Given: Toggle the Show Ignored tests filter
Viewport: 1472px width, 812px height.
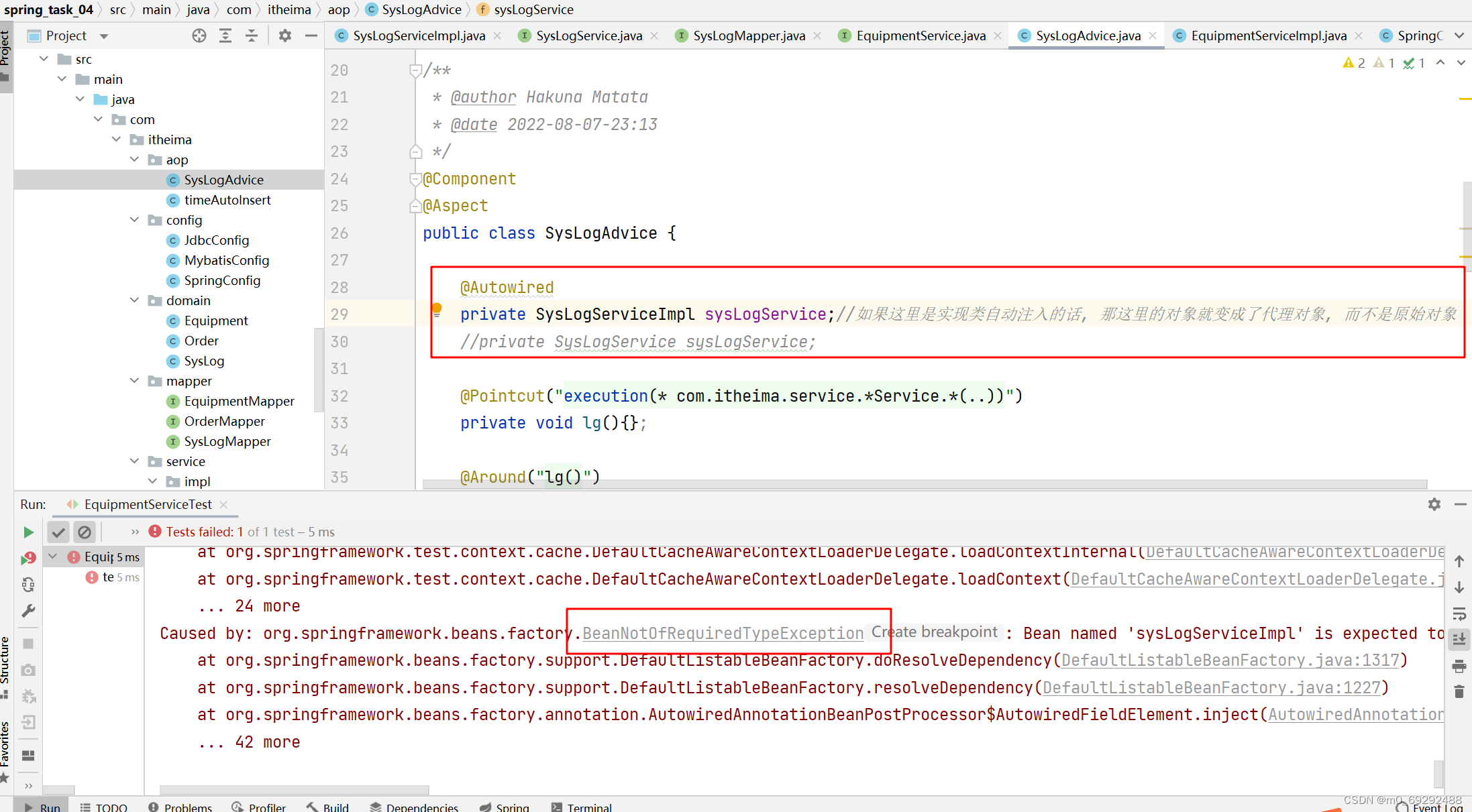Looking at the screenshot, I should point(85,531).
